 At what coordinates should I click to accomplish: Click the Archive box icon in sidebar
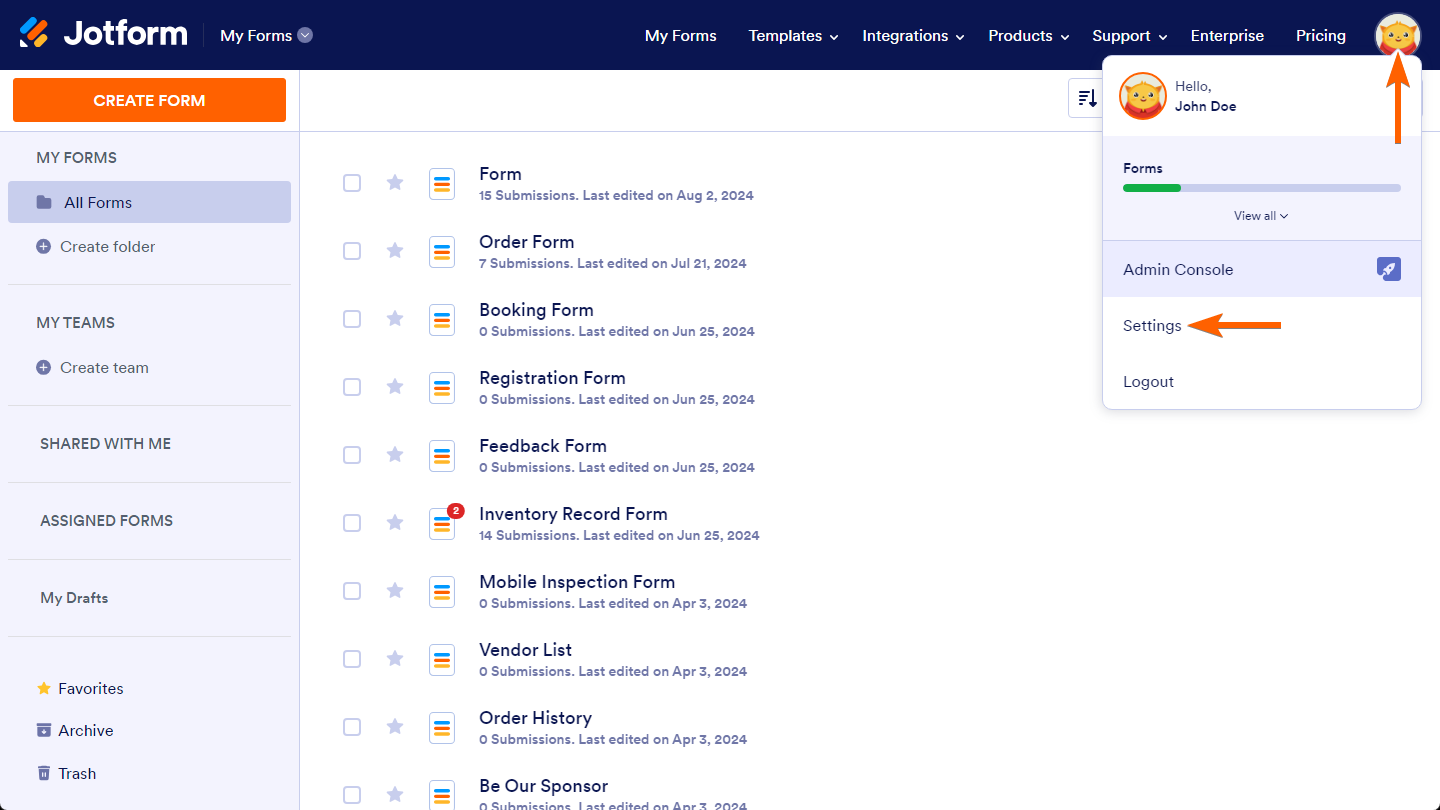pyautogui.click(x=43, y=730)
